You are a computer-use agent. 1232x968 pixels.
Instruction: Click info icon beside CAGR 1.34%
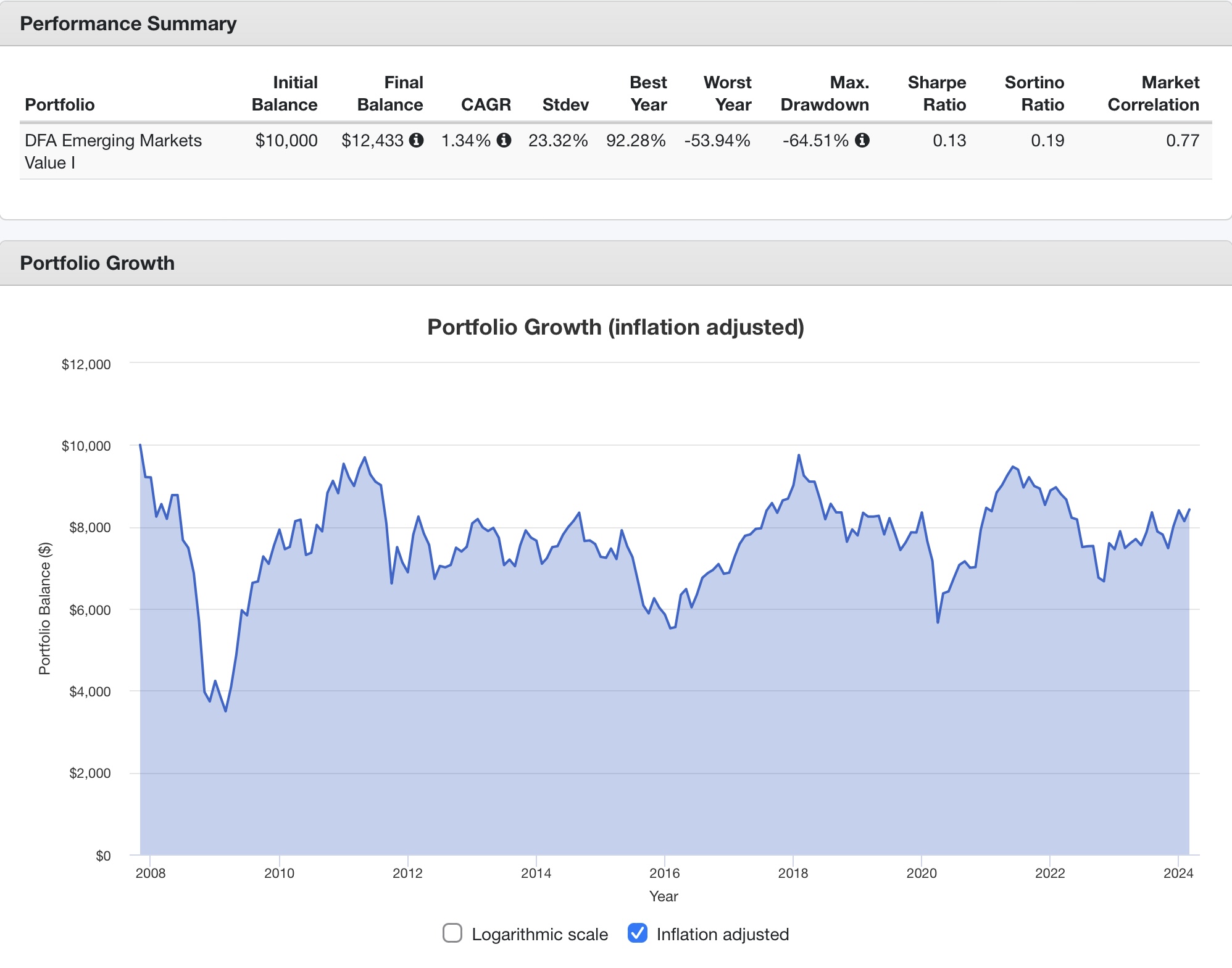click(504, 140)
